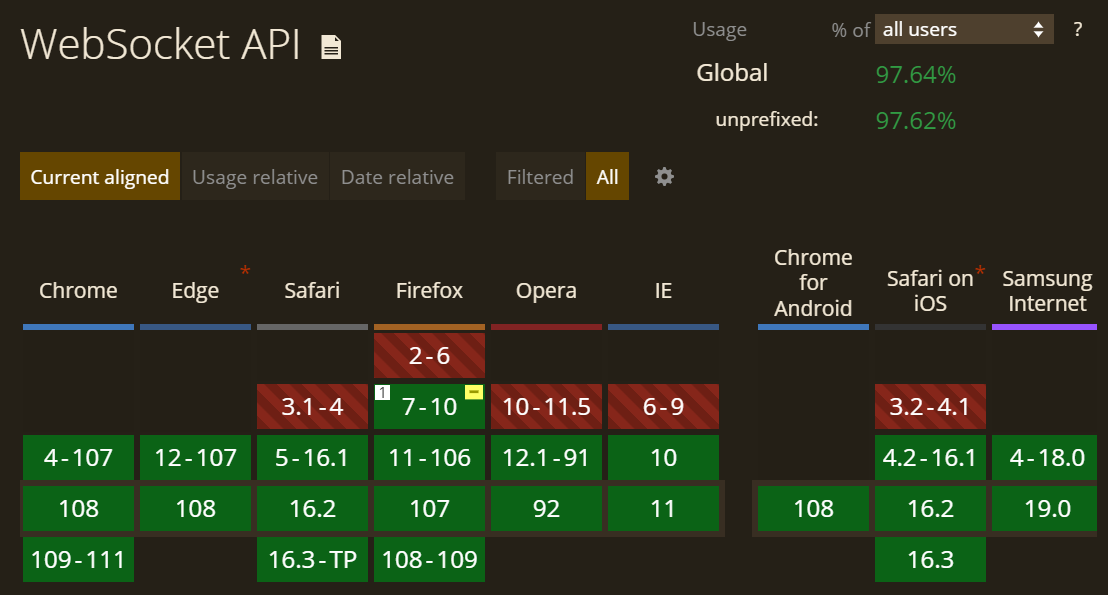Select Edge 12-107 version cell
1108x595 pixels.
click(196, 457)
